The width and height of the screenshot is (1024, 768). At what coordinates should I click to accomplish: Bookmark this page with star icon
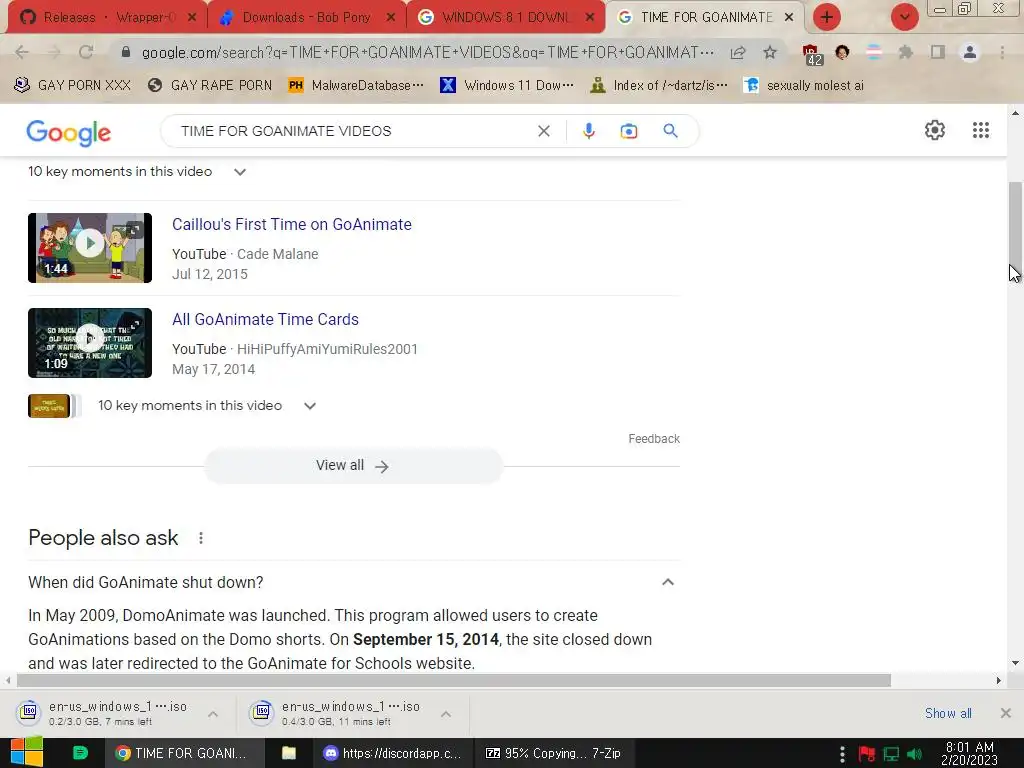click(x=770, y=52)
